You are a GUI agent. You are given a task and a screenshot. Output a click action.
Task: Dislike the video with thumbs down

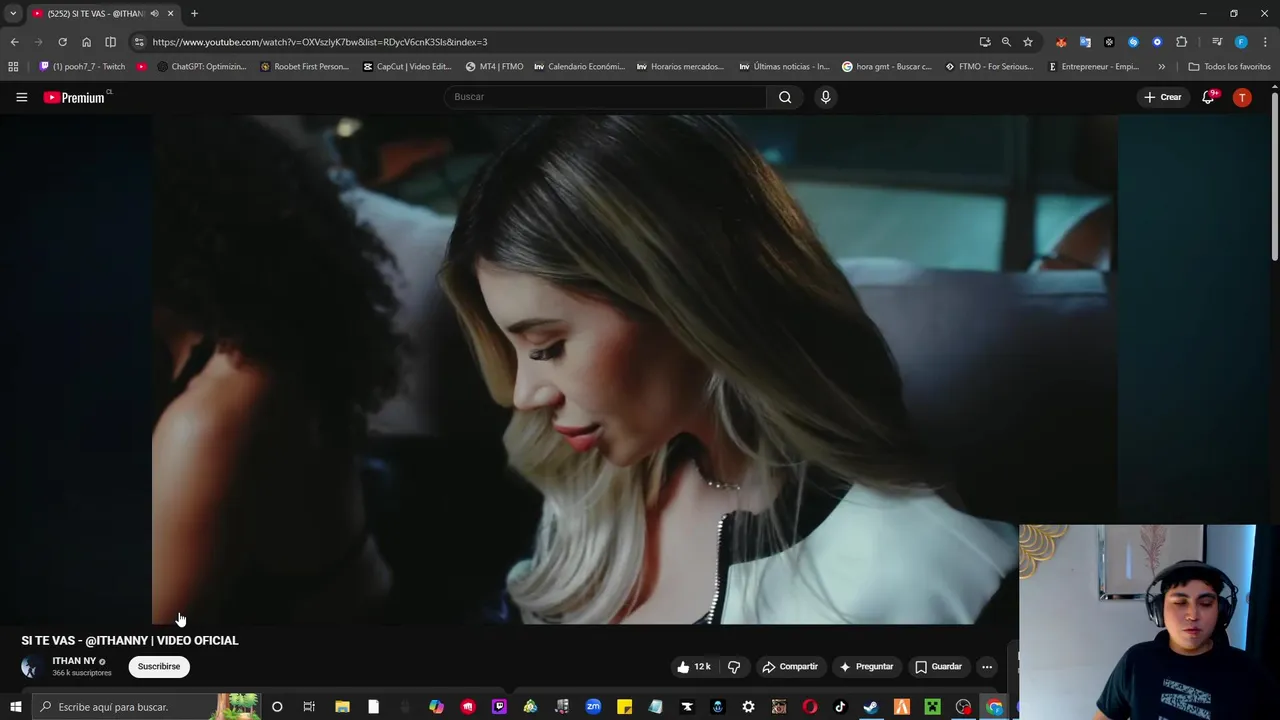tap(734, 667)
